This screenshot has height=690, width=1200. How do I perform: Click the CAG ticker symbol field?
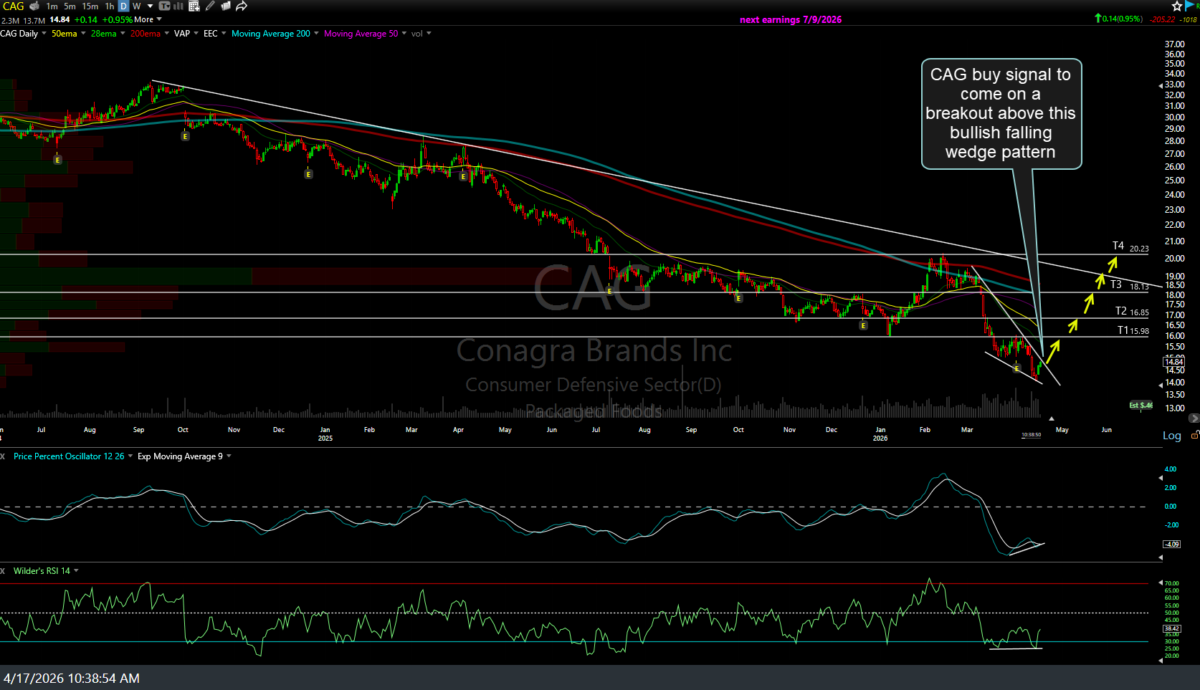pos(12,6)
